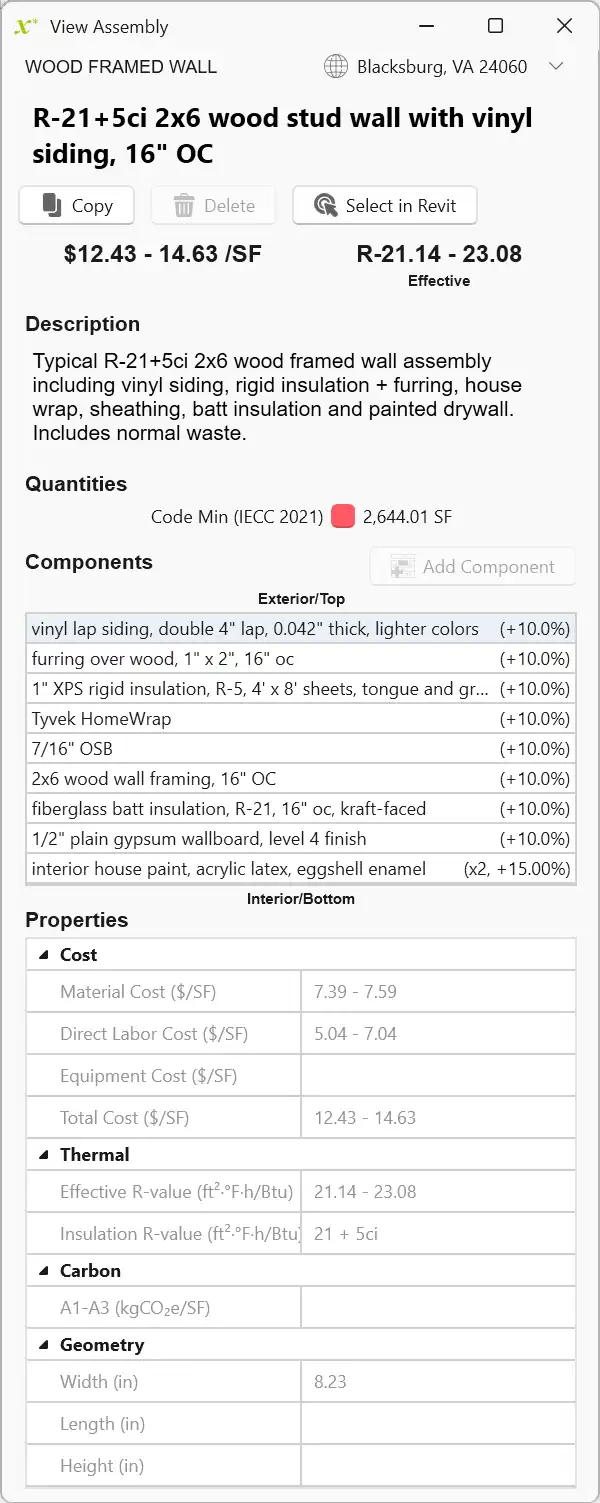This screenshot has height=1503, width=600.
Task: Click the Width (in) value field
Action: 438,1382
